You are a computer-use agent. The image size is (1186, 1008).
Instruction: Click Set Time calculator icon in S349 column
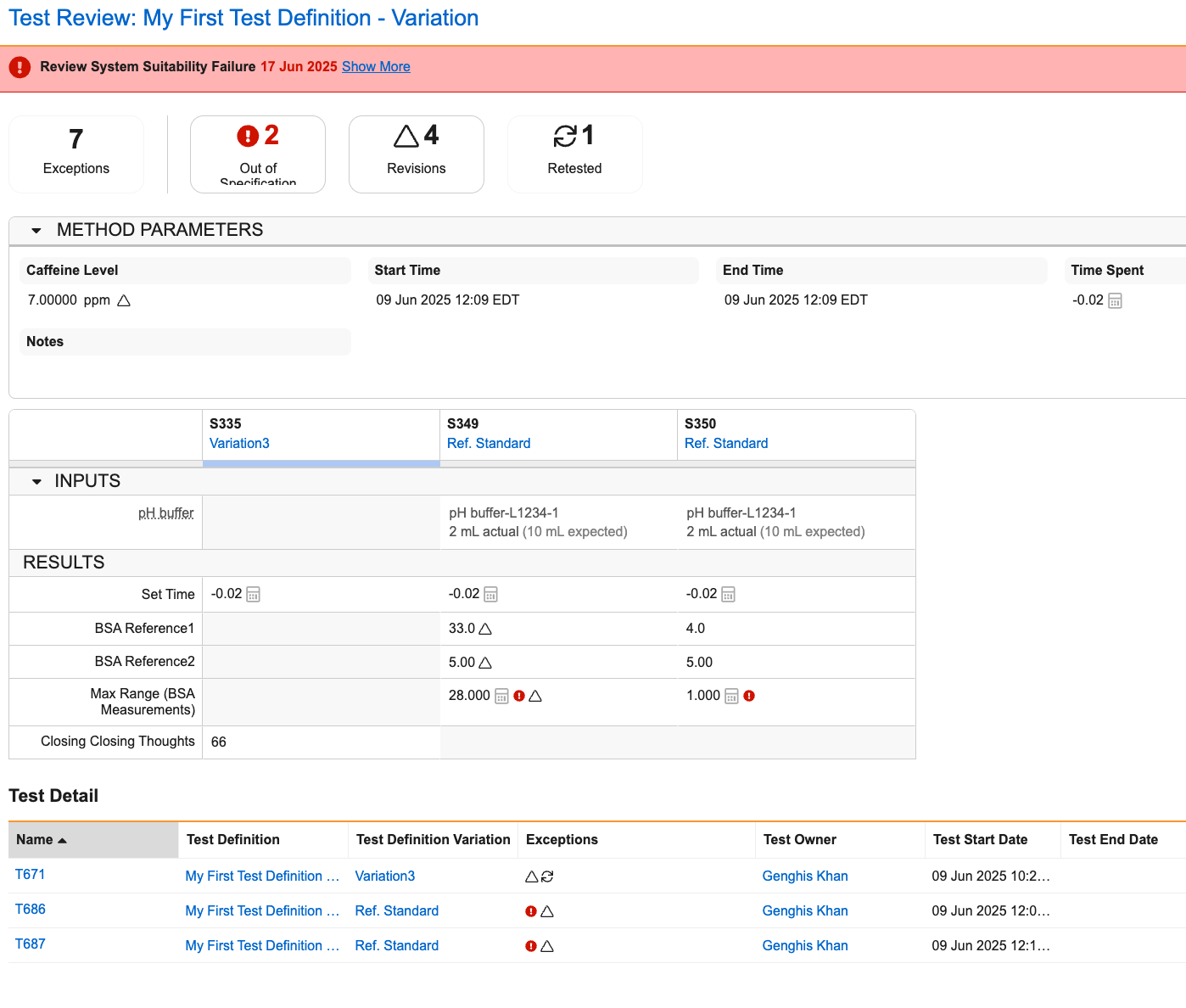(490, 594)
